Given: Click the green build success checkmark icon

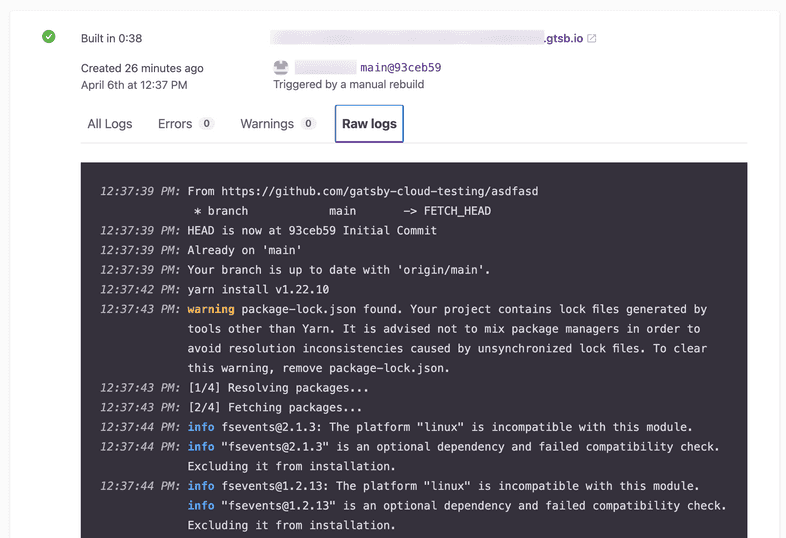Looking at the screenshot, I should point(48,37).
